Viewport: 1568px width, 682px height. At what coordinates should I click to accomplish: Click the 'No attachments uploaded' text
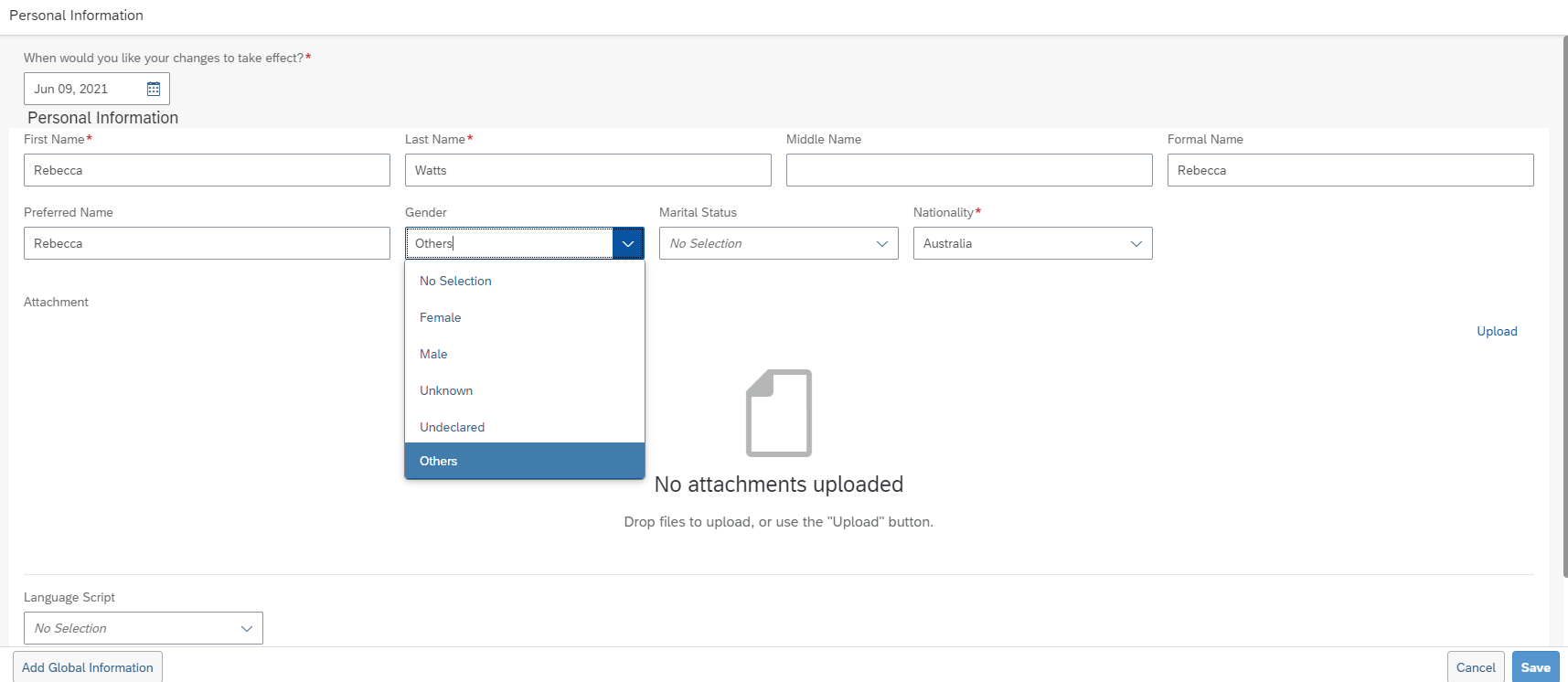coord(779,485)
